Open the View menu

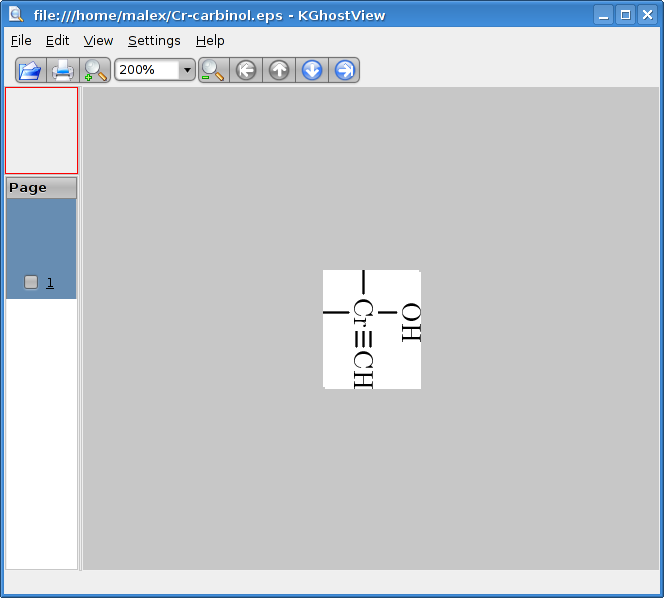98,41
